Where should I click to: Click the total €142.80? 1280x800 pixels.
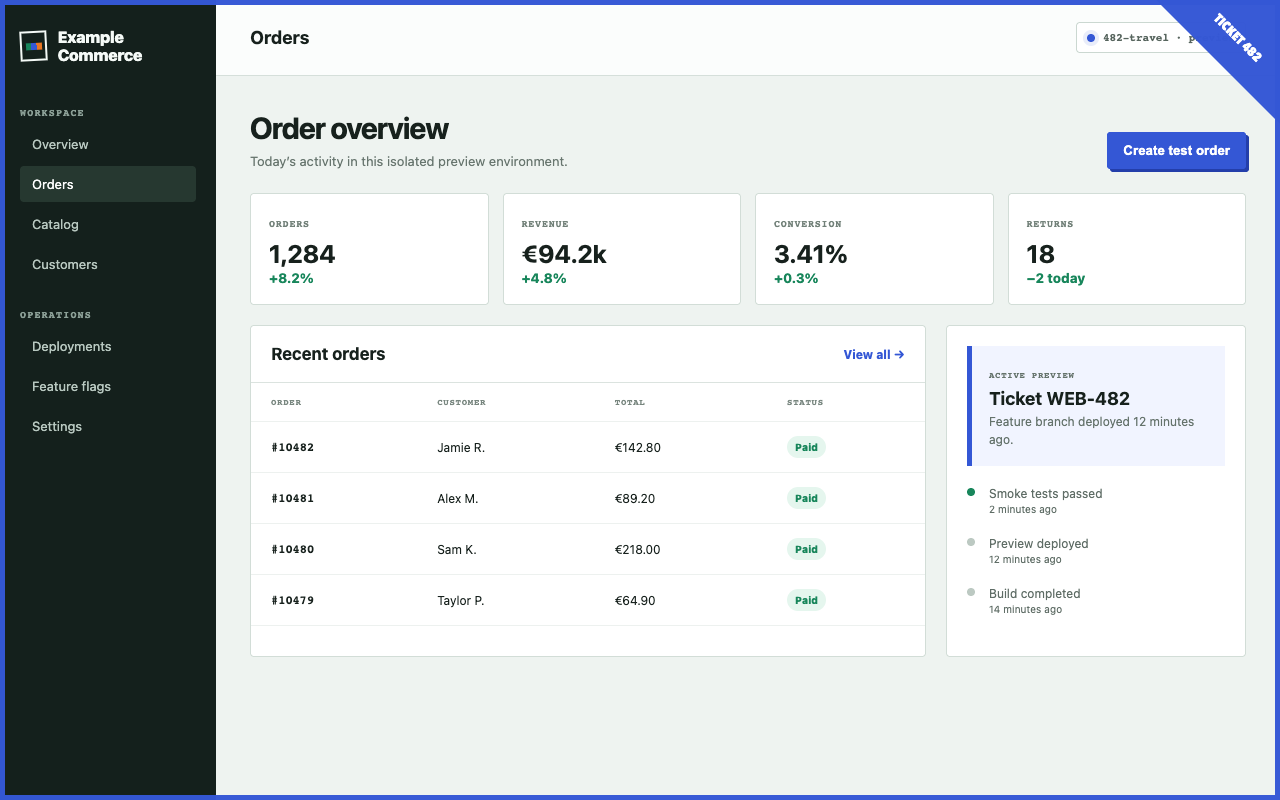[x=638, y=447]
